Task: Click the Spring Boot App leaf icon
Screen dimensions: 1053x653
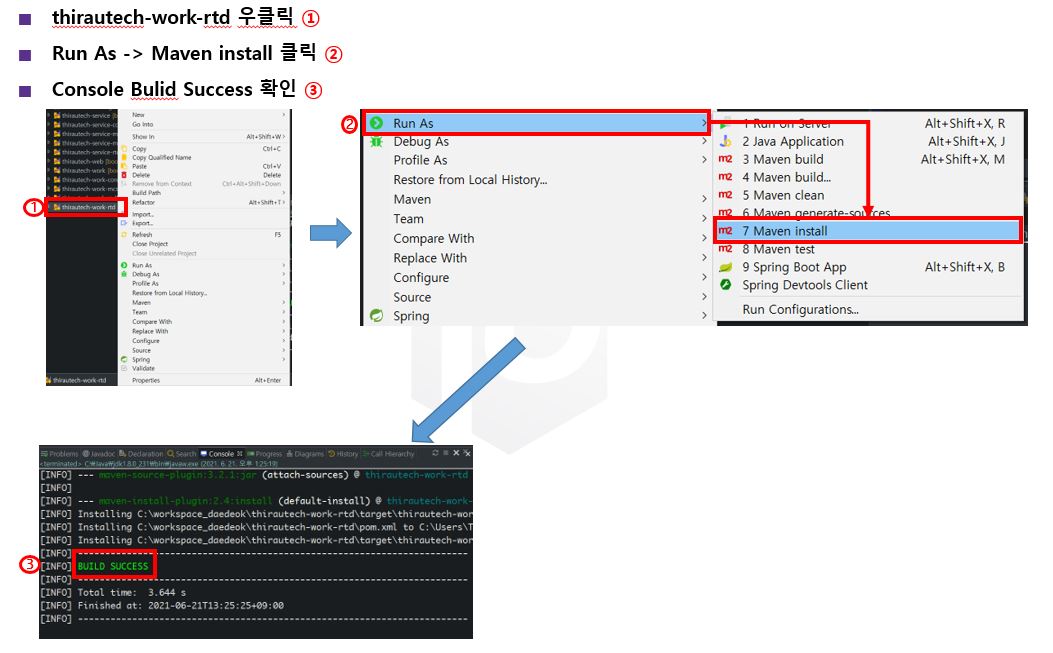Action: pos(726,267)
